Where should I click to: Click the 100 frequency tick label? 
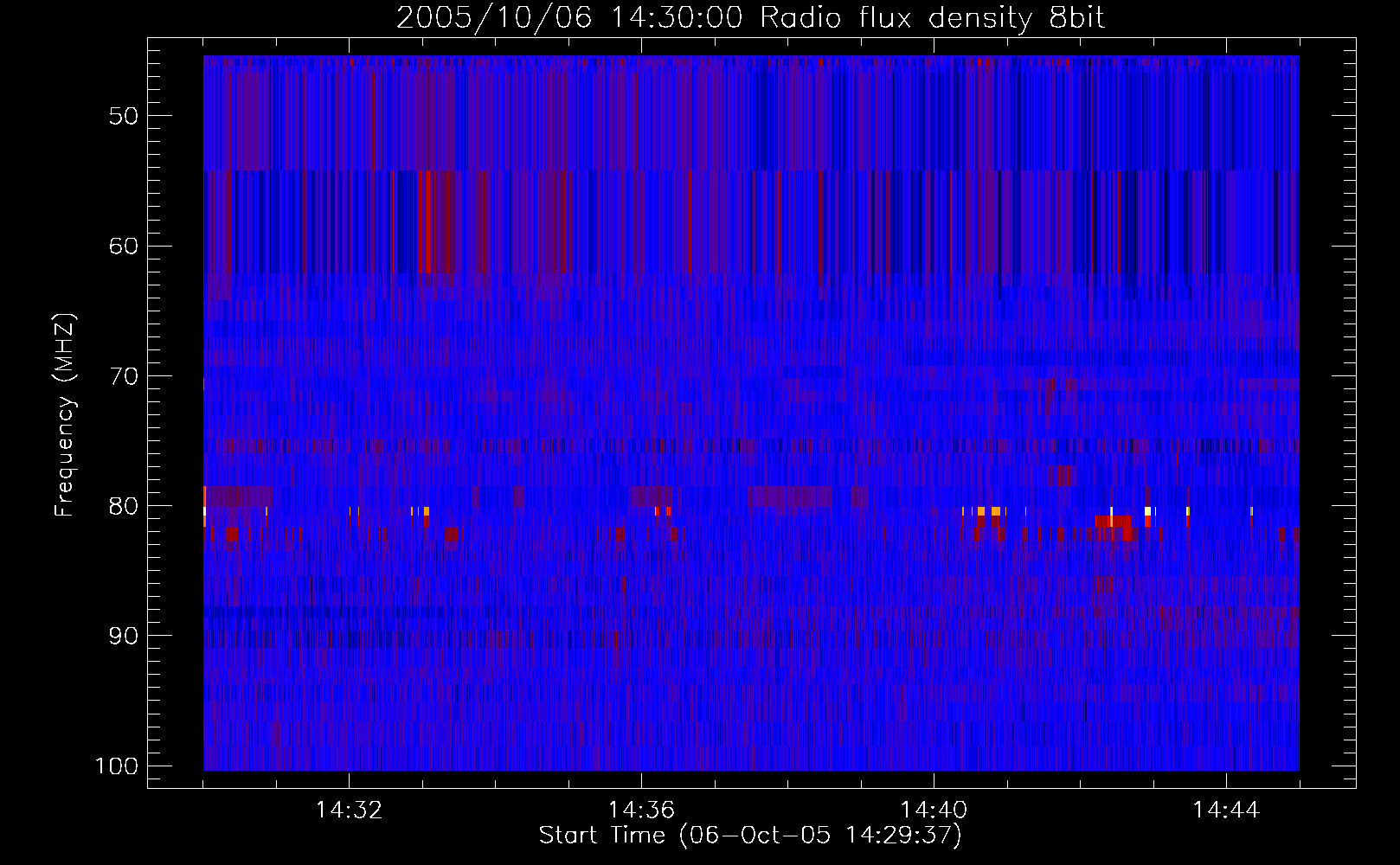coord(116,766)
